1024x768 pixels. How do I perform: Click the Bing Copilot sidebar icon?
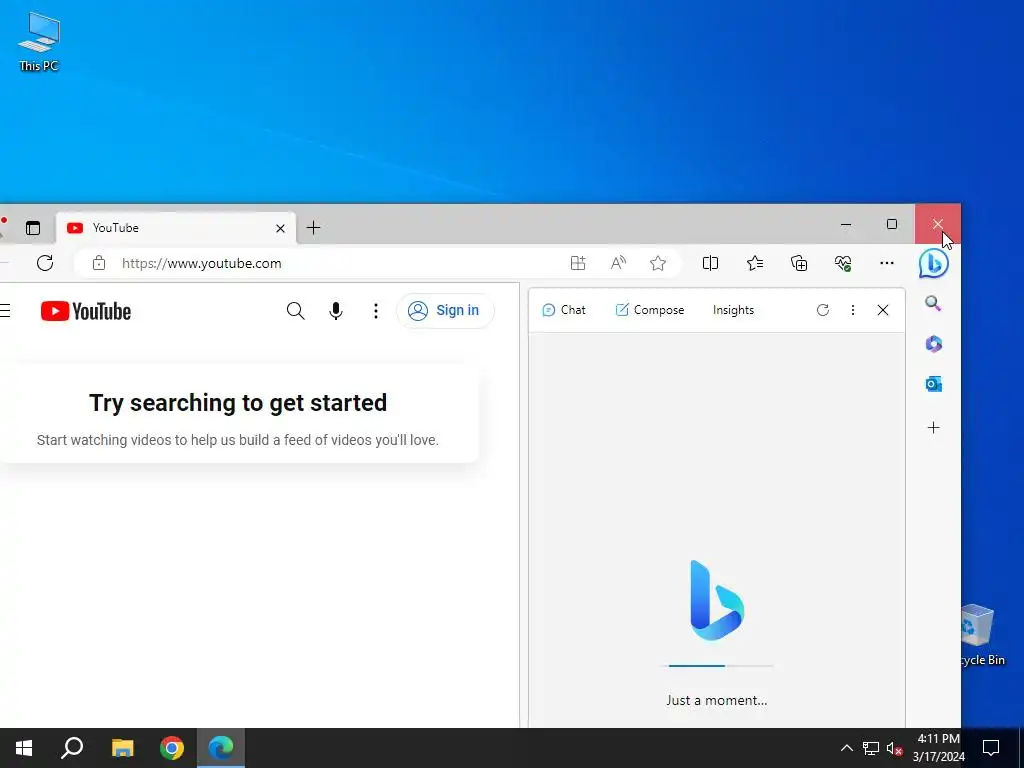tap(933, 263)
